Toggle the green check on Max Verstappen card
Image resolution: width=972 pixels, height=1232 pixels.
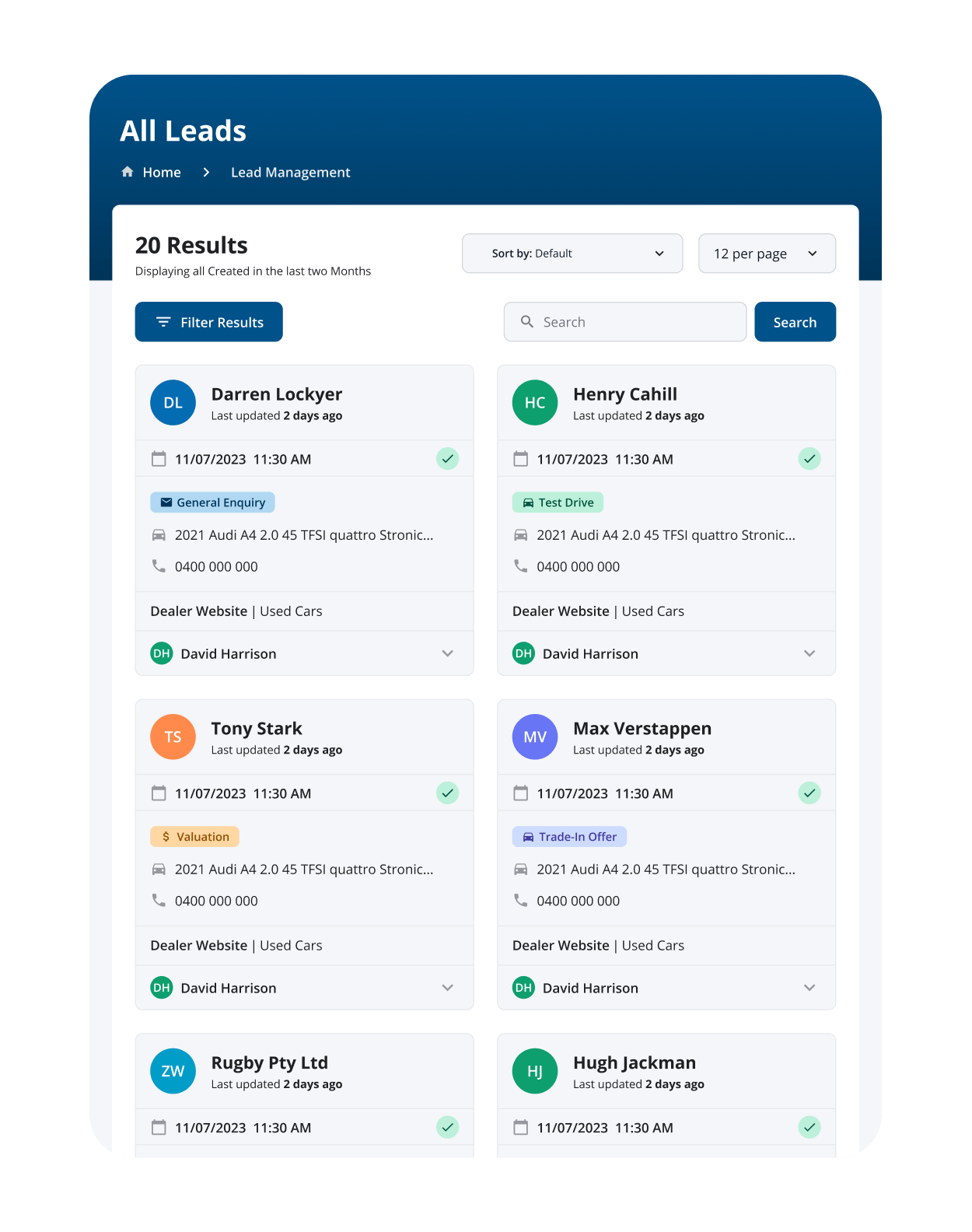coord(809,793)
